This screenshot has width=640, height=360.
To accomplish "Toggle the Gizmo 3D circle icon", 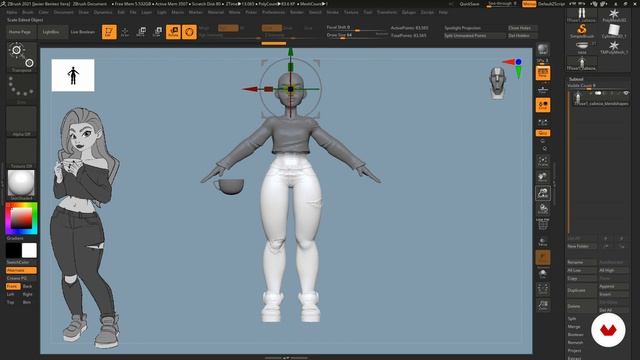I will (189, 32).
